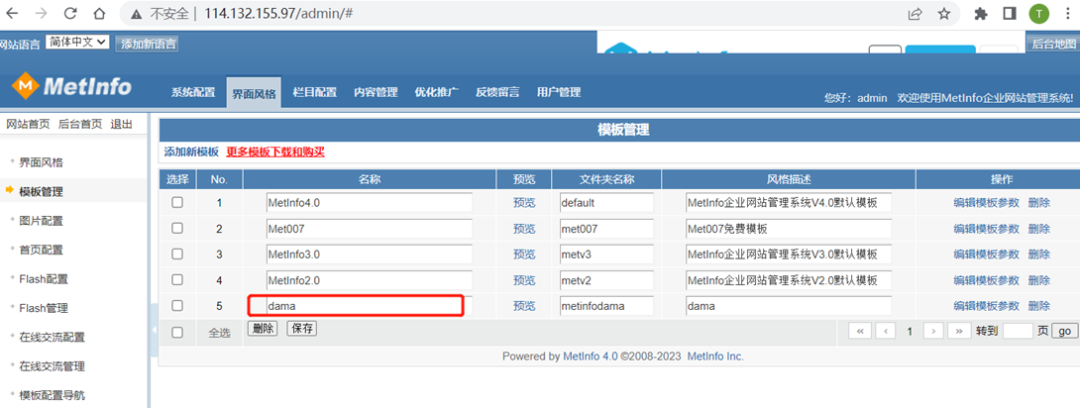Viewport: 1080px width, 408px height.
Task: Reload the page with refresh icon
Action: 70,13
